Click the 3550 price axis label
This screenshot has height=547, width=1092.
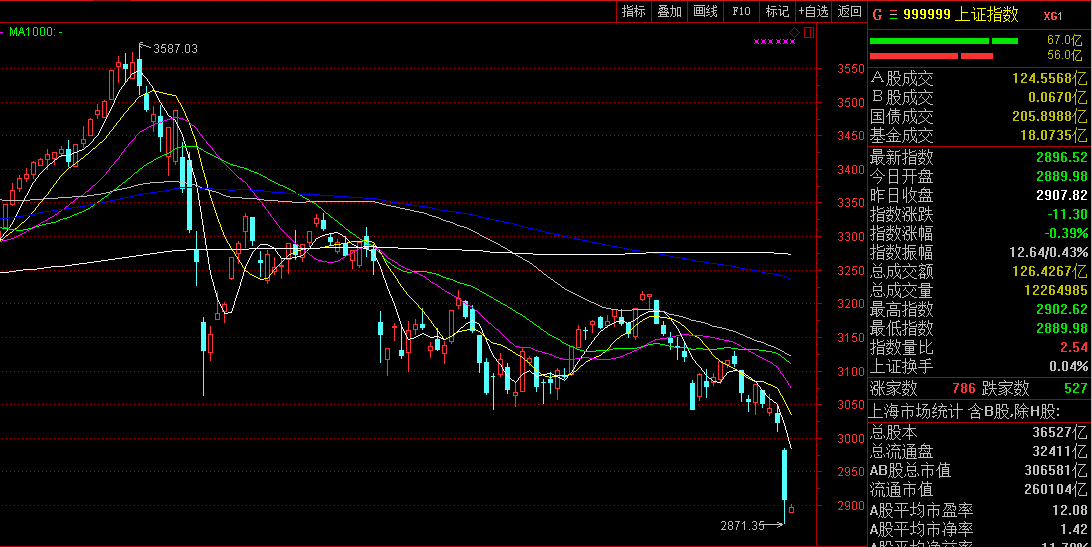tap(851, 69)
